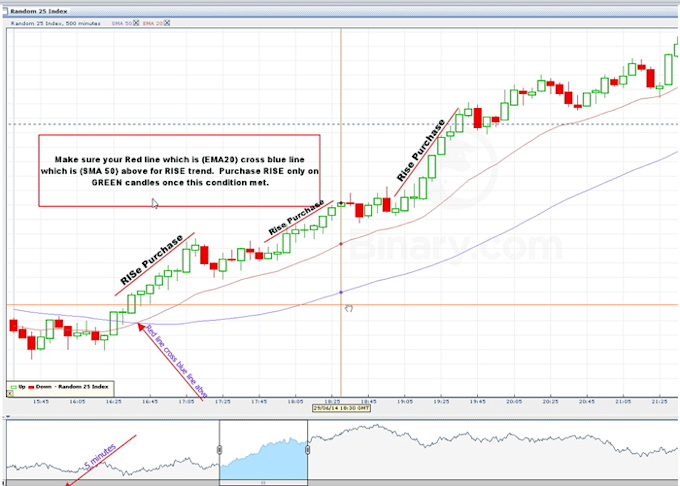The image size is (680, 486).
Task: Click the SMA 50 indicator label
Action: tap(122, 23)
